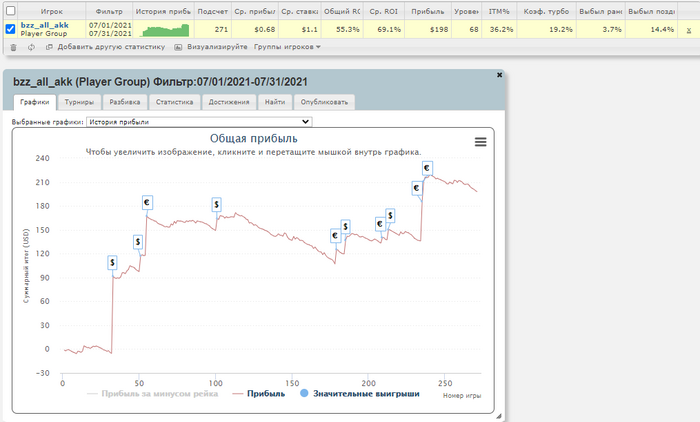Image resolution: width=700 pixels, height=422 pixels.
Task: Sort by the Фильтр column header
Action: point(109,11)
